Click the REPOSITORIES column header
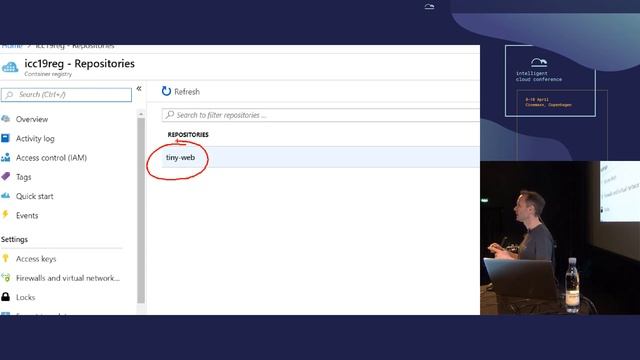The width and height of the screenshot is (640, 360). pos(188,134)
